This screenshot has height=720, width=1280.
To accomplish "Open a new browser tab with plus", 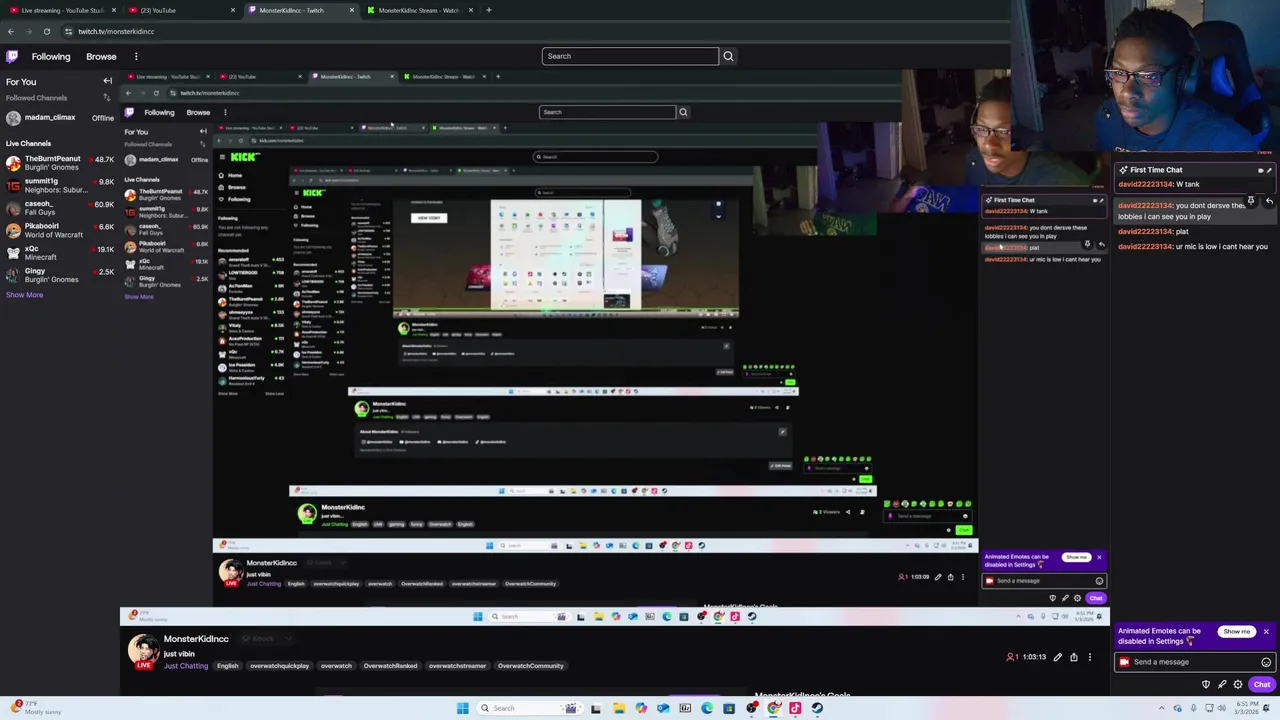I will 488,10.
